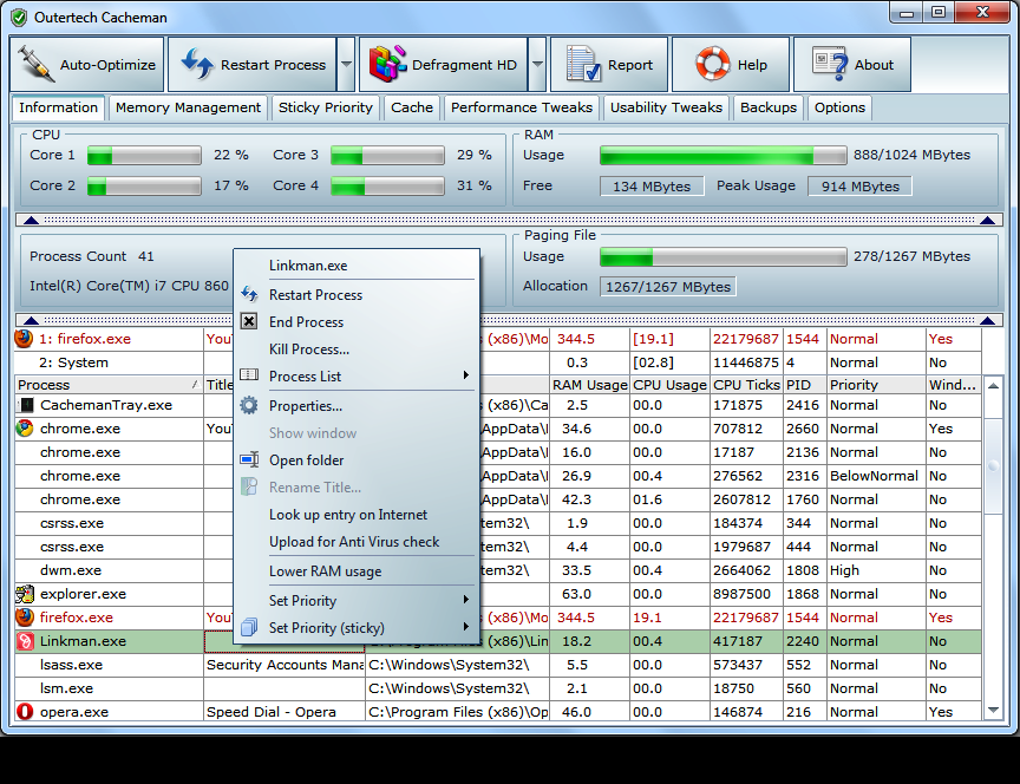The image size is (1020, 784).
Task: Sort by the RAM Usage column header
Action: [x=589, y=385]
